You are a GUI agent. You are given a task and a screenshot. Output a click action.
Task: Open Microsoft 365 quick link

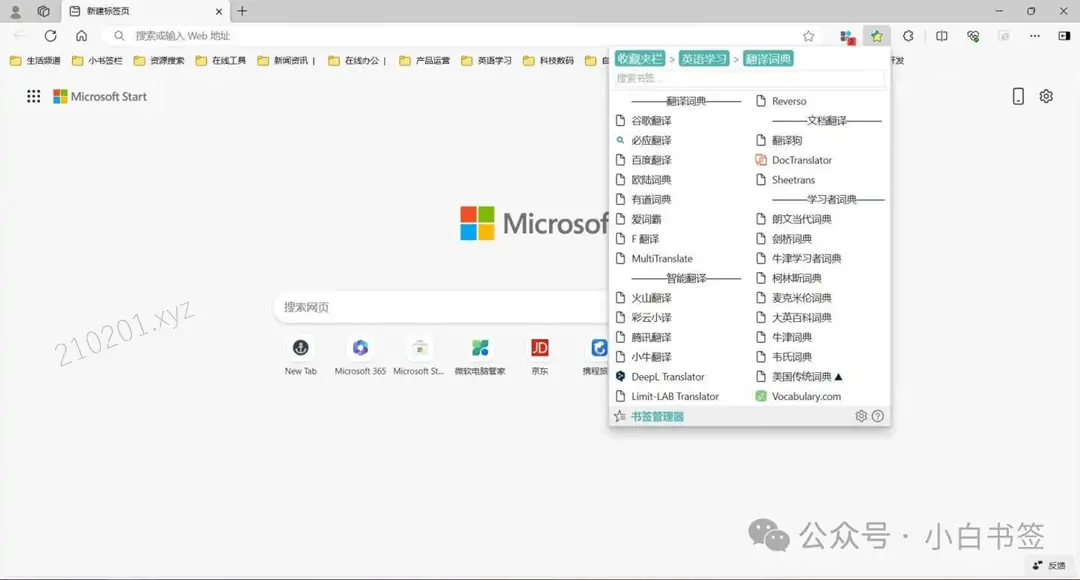pos(360,357)
